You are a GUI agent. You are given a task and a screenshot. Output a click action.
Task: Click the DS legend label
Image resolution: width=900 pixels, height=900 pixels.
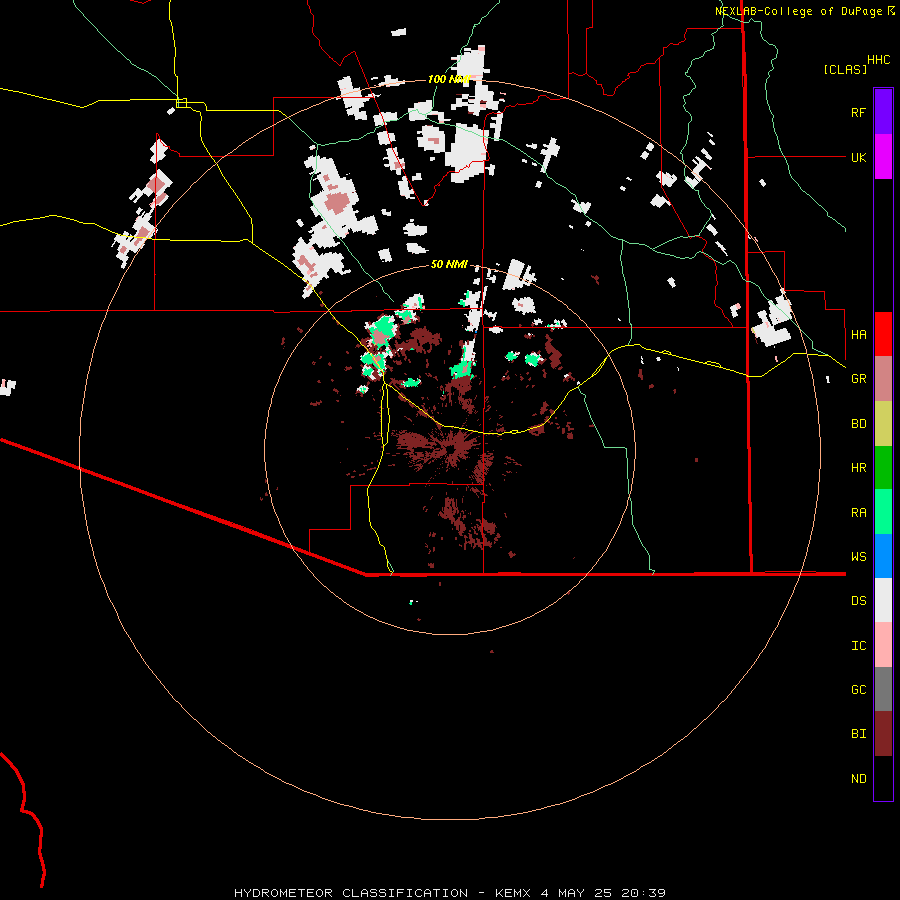(x=858, y=601)
